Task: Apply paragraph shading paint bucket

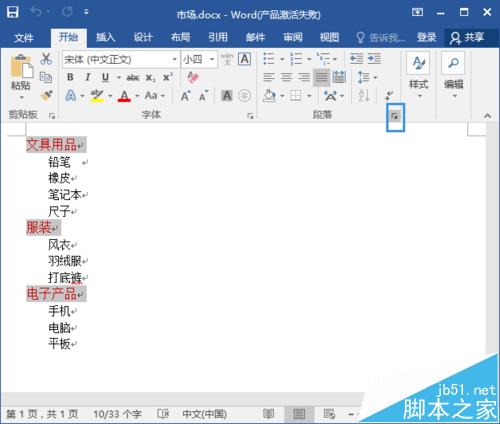Action: pyautogui.click(x=269, y=96)
